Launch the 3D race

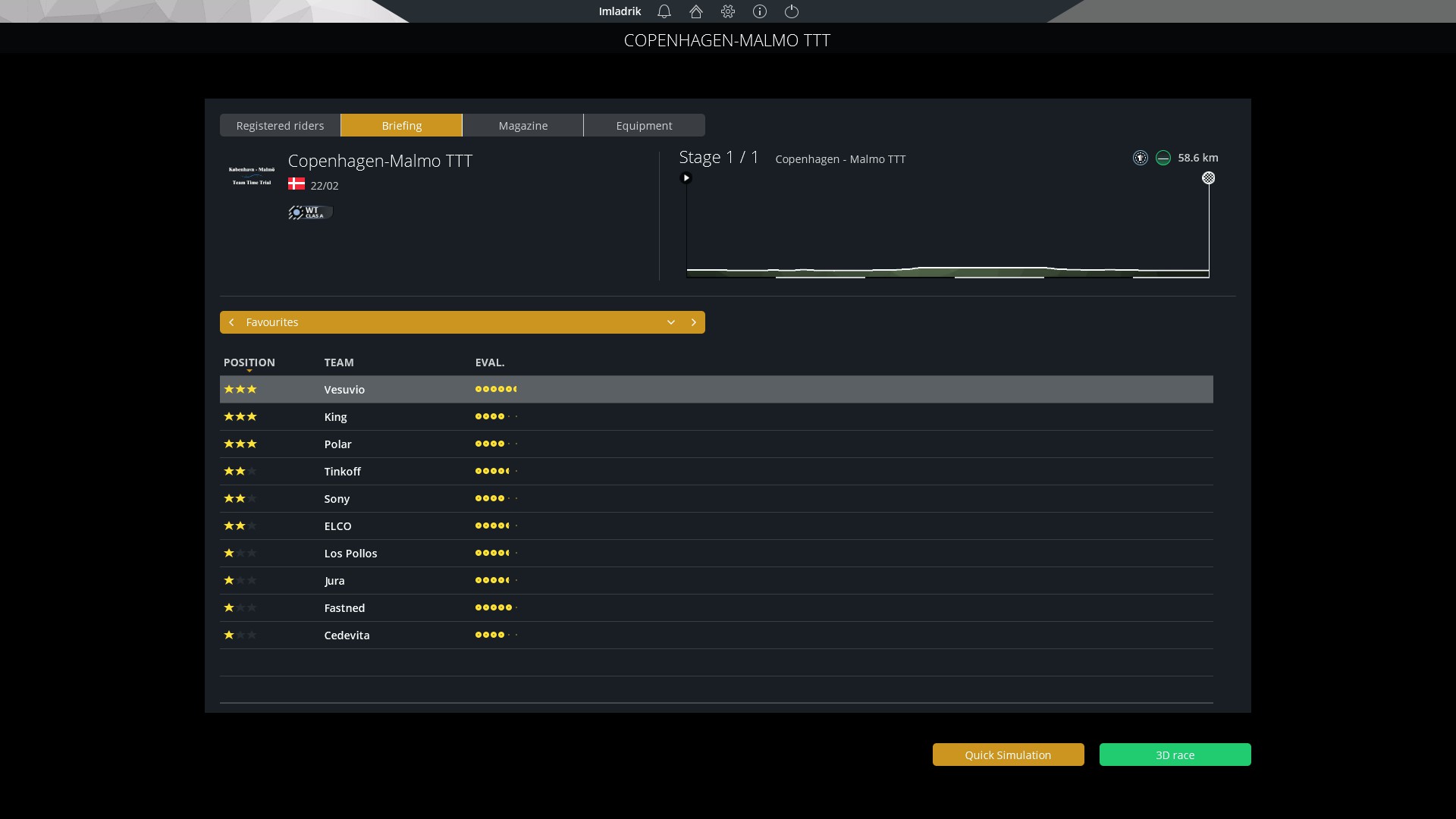point(1175,755)
